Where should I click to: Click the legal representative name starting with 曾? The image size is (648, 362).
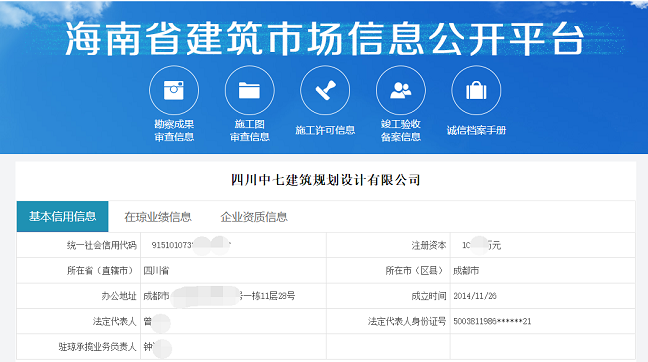click(156, 322)
